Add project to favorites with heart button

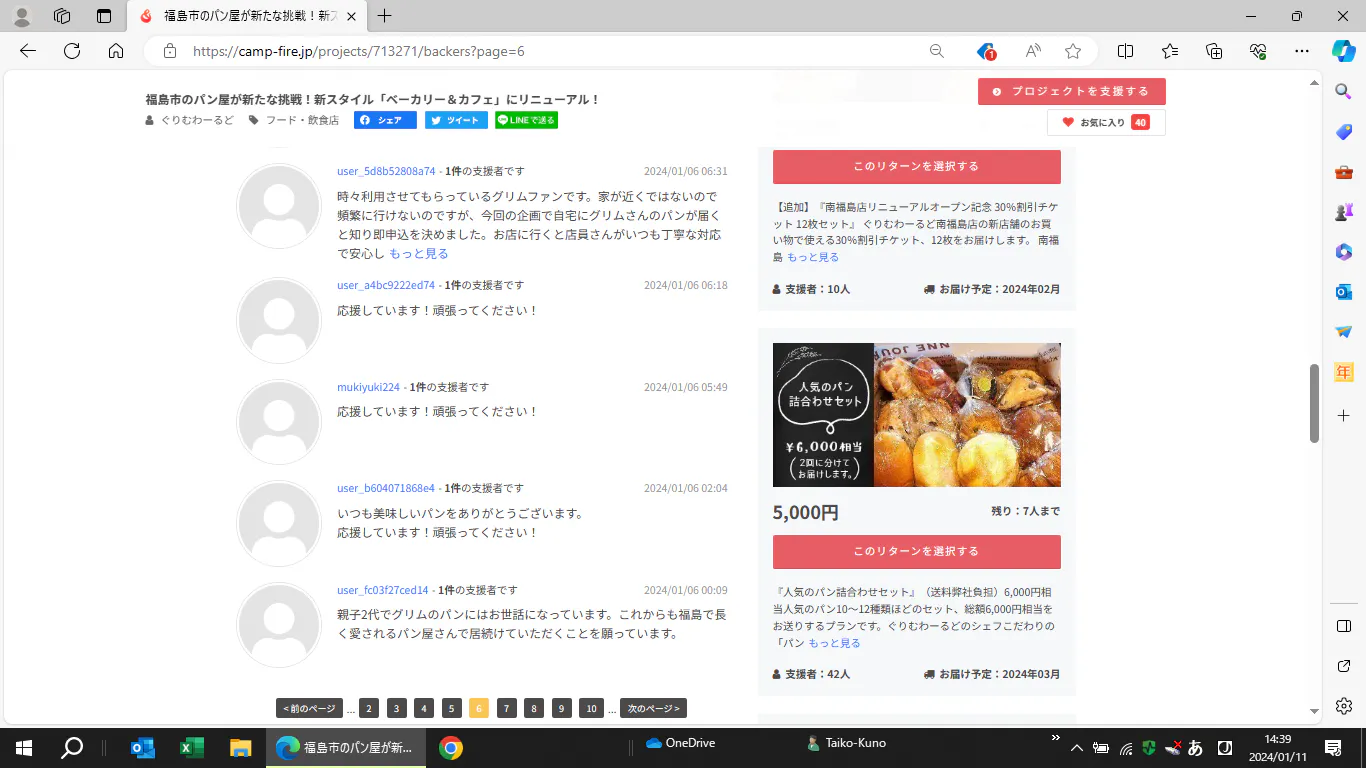click(x=1105, y=122)
